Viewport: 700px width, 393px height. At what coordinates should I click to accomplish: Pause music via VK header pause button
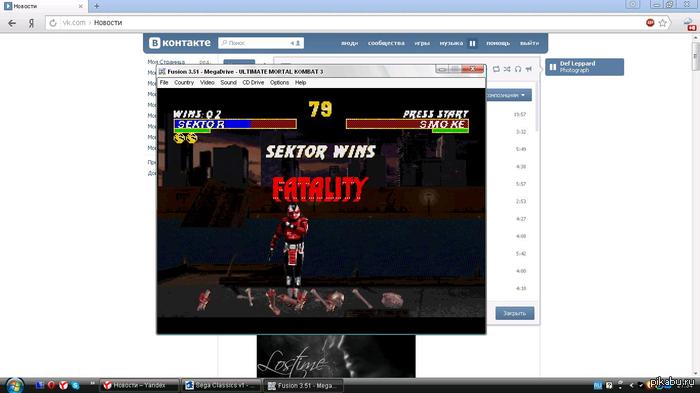click(472, 43)
